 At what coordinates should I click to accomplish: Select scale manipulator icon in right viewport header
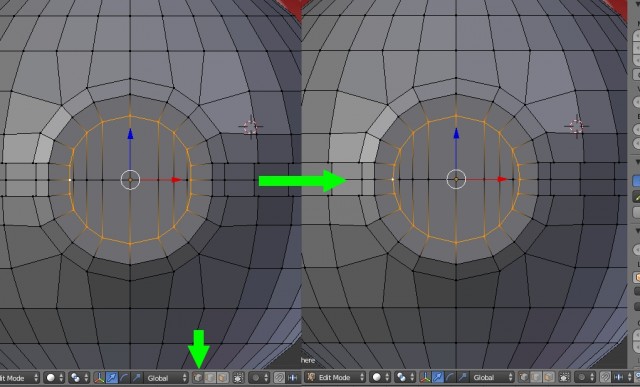click(462, 378)
